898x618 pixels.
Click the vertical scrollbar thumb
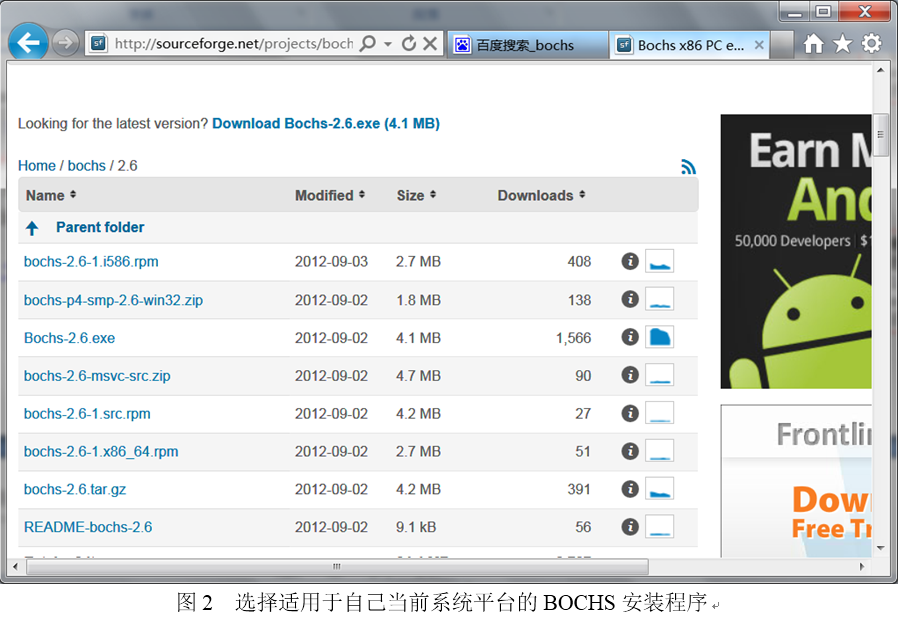coord(880,135)
